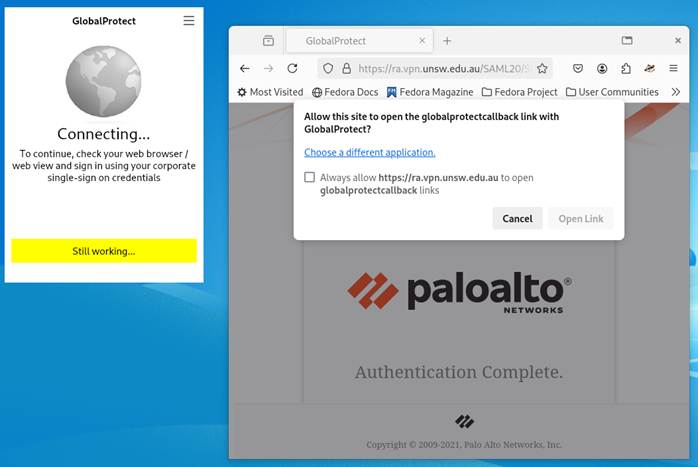Image resolution: width=698 pixels, height=467 pixels.
Task: Click the globe icon in GlobalProtect
Action: (103, 81)
